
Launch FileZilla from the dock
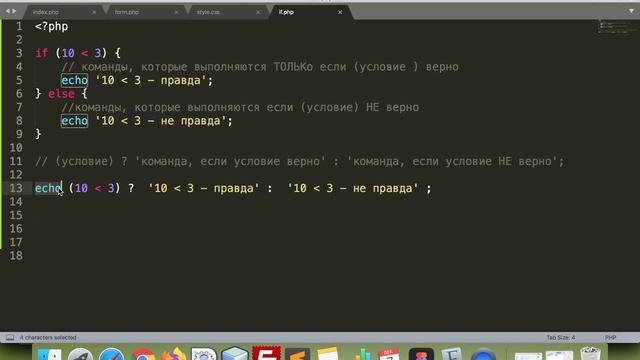[266, 353]
